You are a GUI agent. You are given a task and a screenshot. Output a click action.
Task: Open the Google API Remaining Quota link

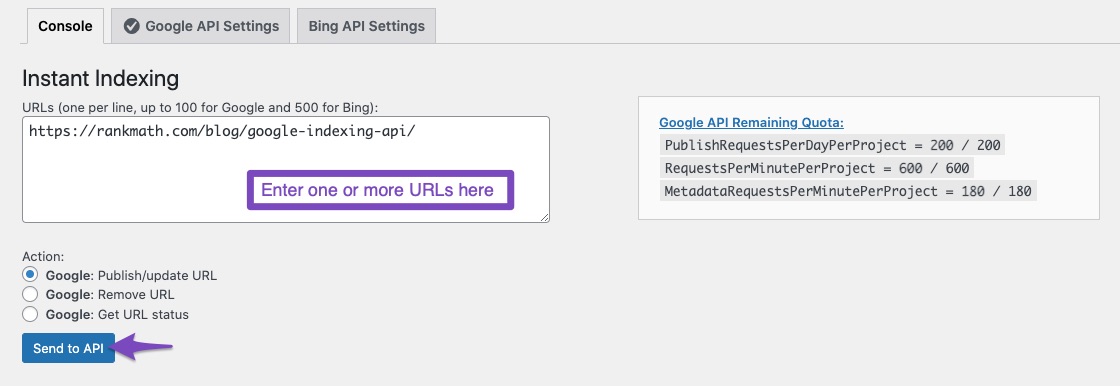pyautogui.click(x=751, y=122)
